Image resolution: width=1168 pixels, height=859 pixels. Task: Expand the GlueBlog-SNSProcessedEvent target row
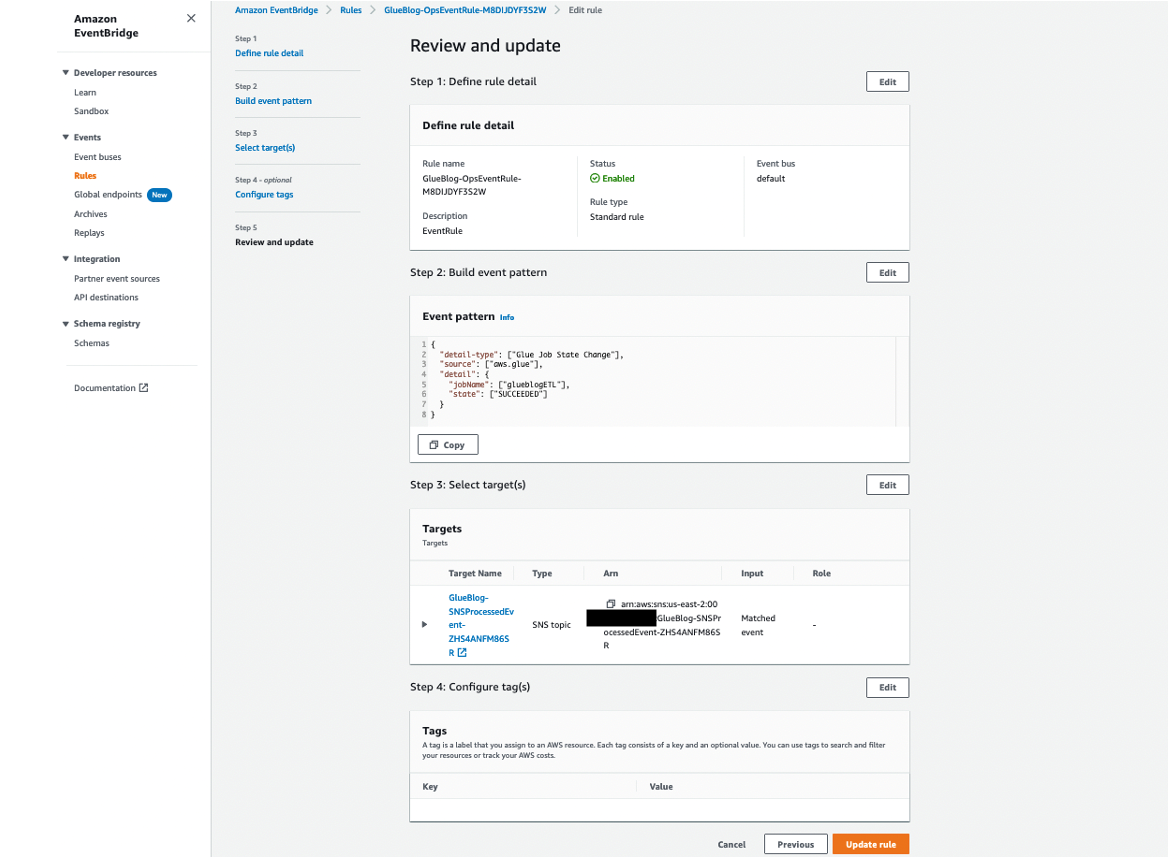click(x=425, y=625)
